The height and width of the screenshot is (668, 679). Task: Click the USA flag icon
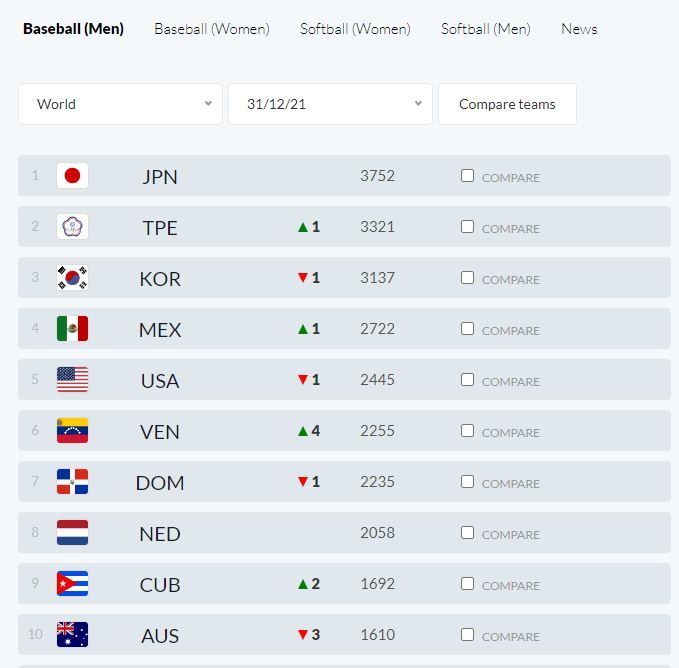pos(72,380)
